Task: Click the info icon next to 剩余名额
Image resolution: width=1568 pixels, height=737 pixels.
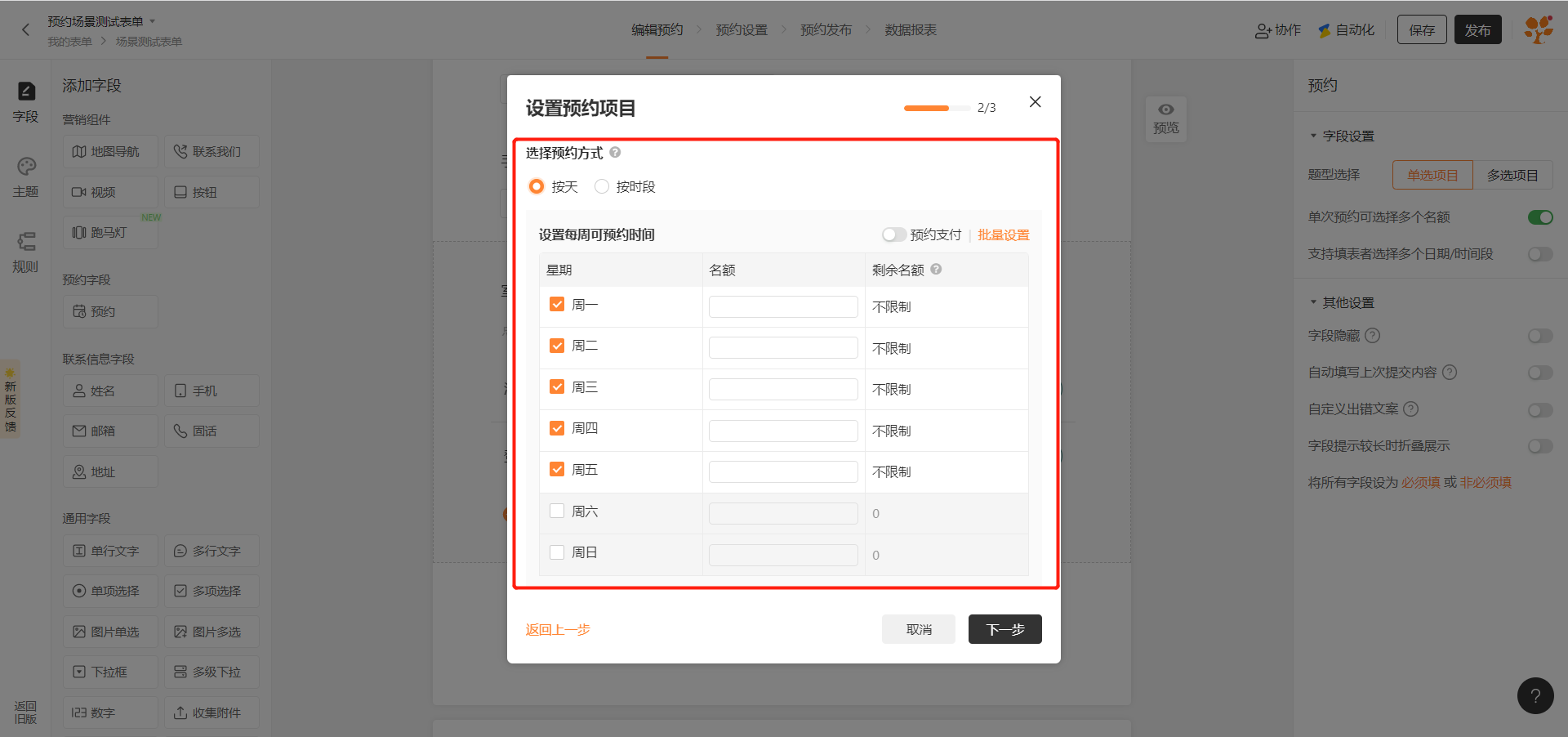Action: pyautogui.click(x=936, y=269)
